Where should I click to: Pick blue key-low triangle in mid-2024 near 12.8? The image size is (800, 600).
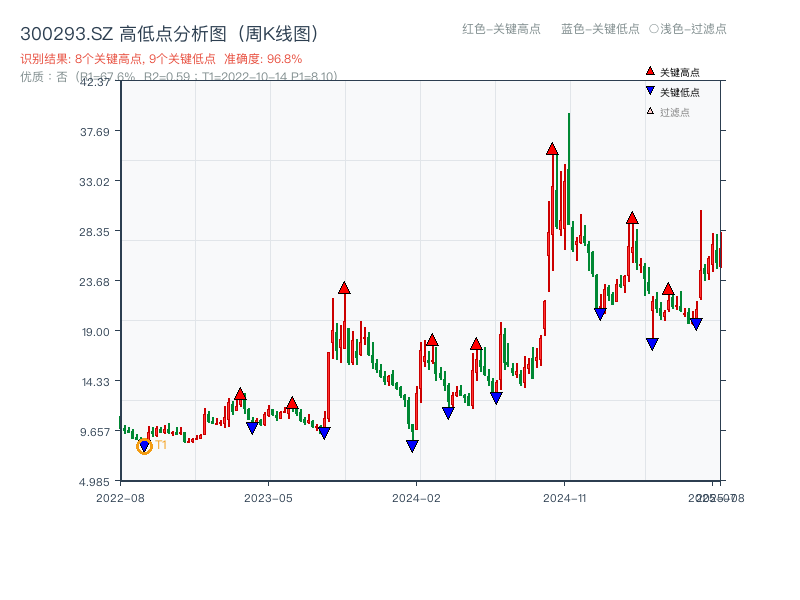click(x=496, y=398)
